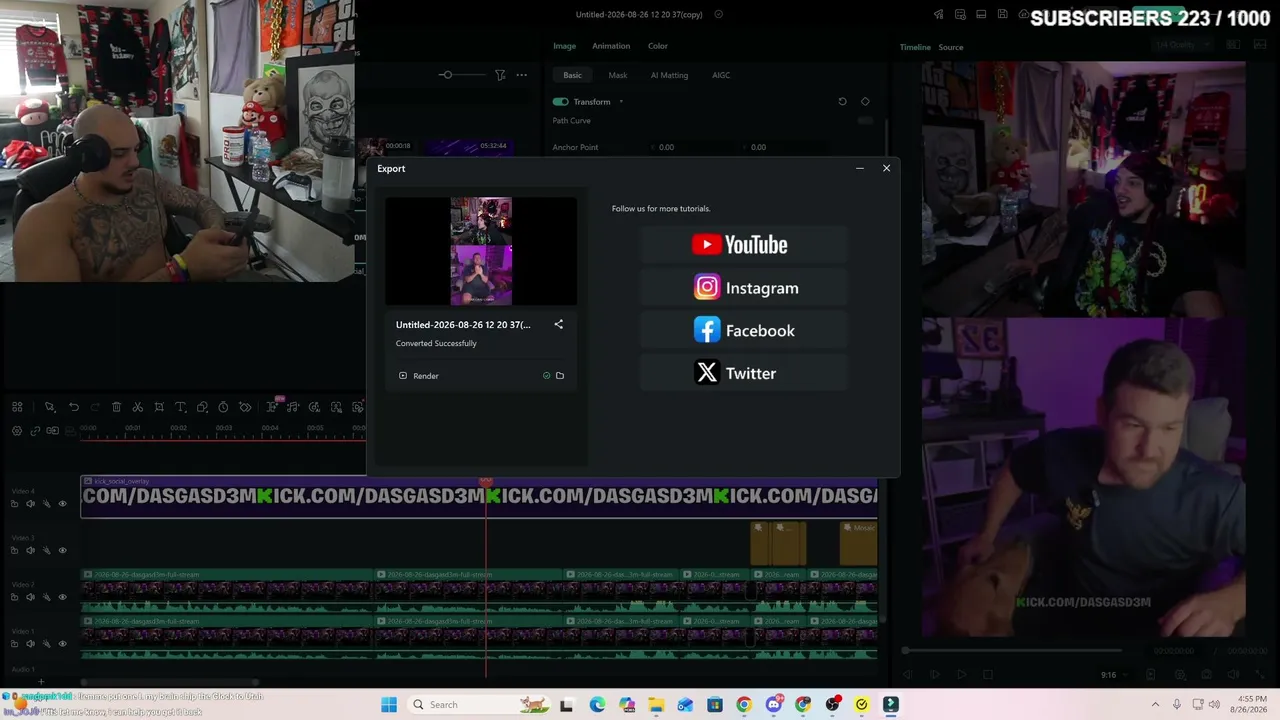Lock the Video 2 track
1280x720 pixels.
(x=14, y=597)
